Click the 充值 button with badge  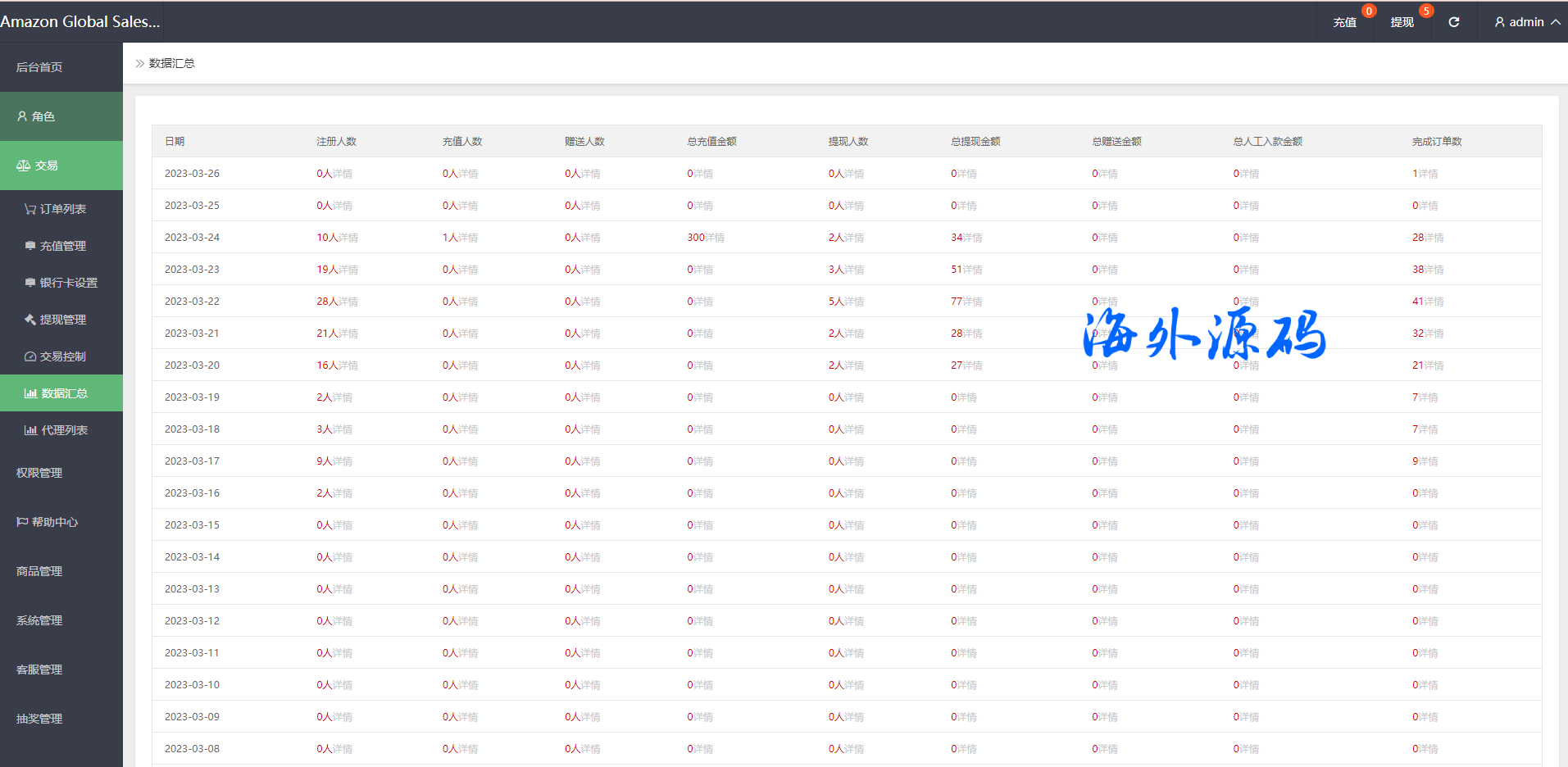pos(1344,22)
